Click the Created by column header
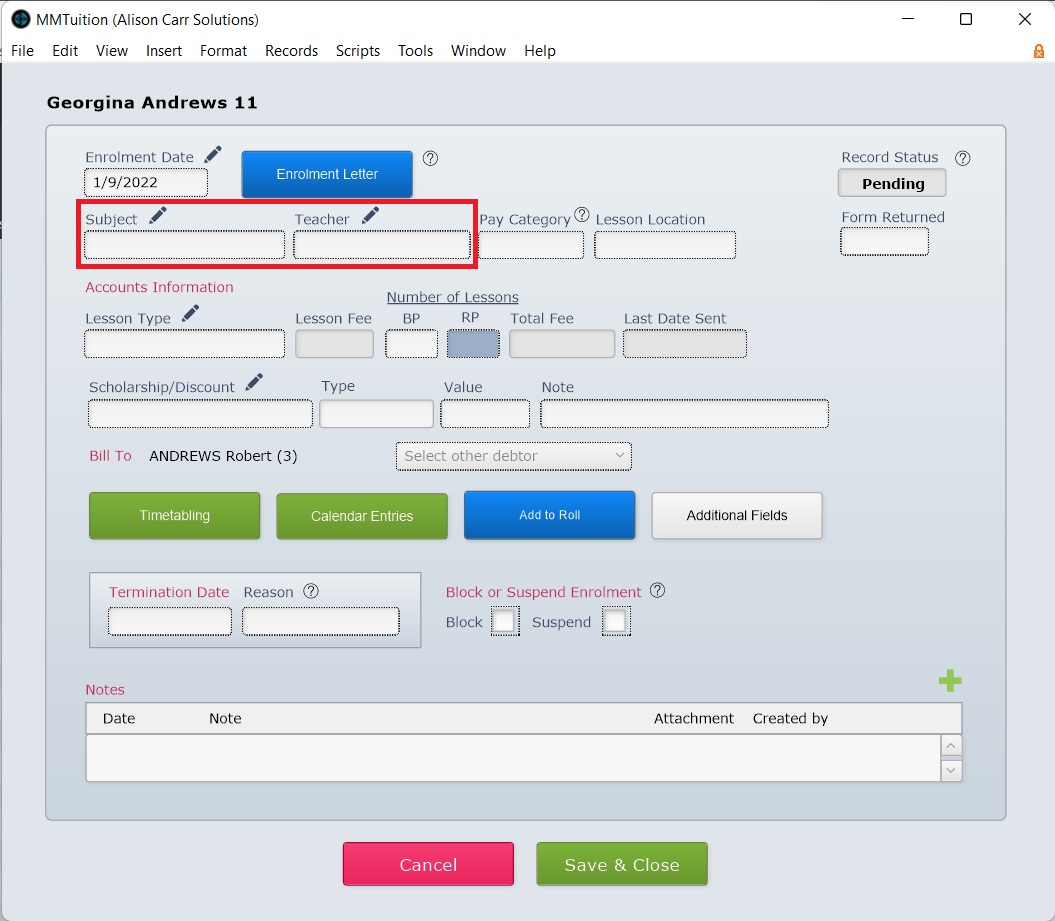This screenshot has width=1055, height=921. point(790,719)
